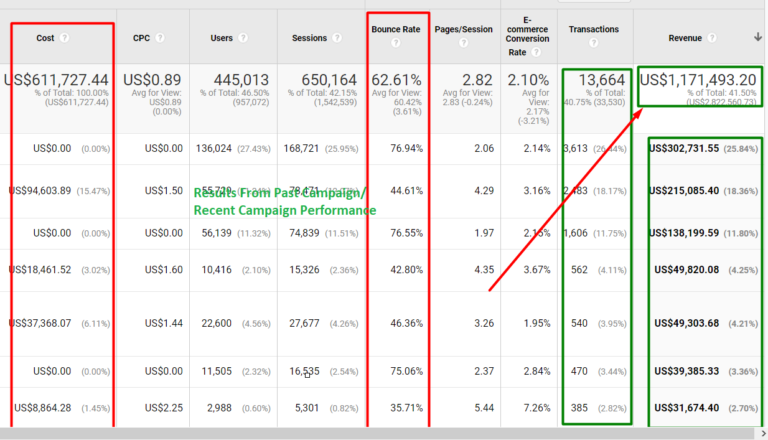Open the Revenue column help icon

[x=712, y=38]
